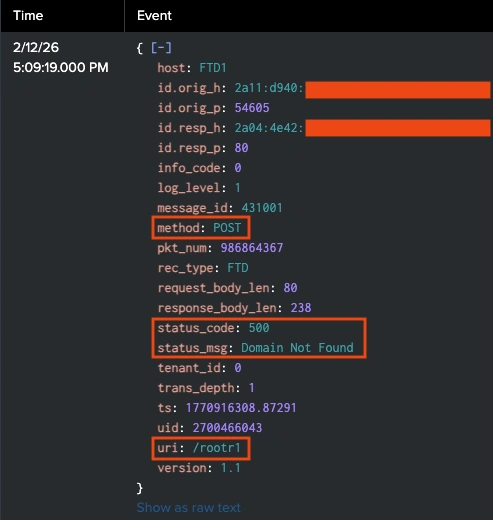Select the message_id value 431001
Screen dimensions: 493x520
[x=262, y=208]
